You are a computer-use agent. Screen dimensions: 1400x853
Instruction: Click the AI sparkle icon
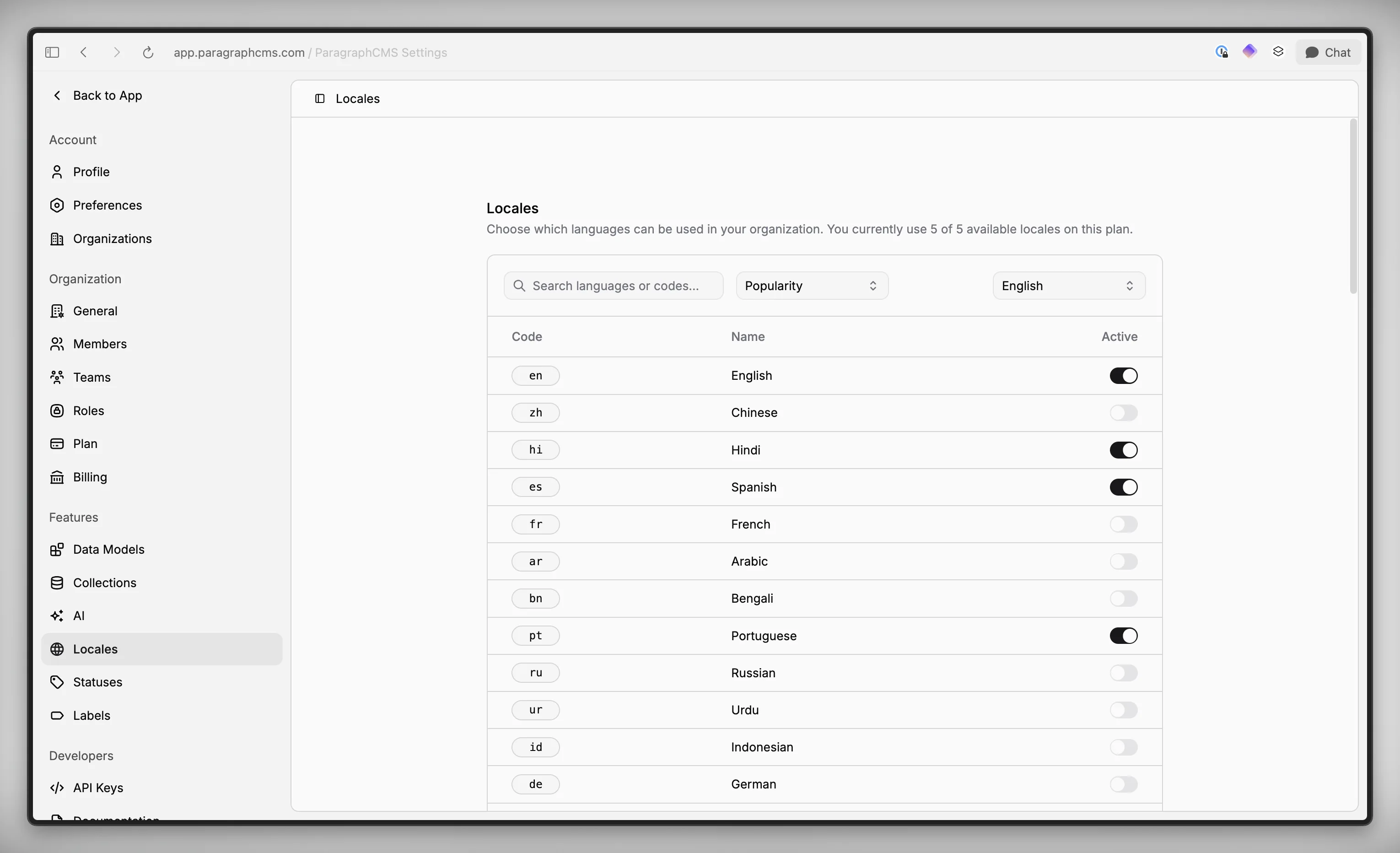(57, 616)
